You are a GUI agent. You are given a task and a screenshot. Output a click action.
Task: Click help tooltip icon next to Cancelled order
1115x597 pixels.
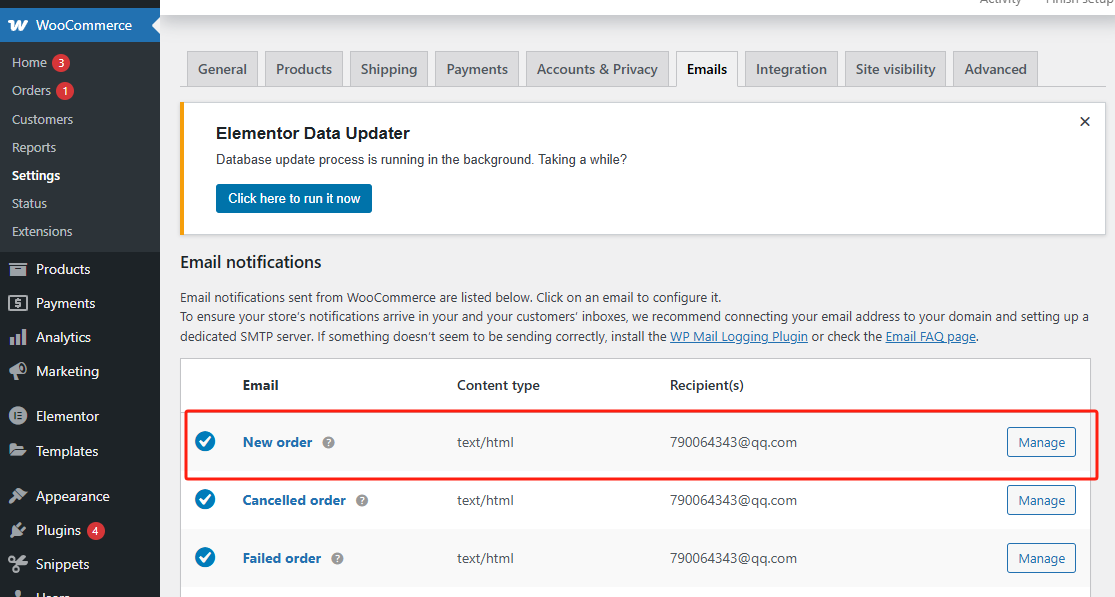coord(362,500)
